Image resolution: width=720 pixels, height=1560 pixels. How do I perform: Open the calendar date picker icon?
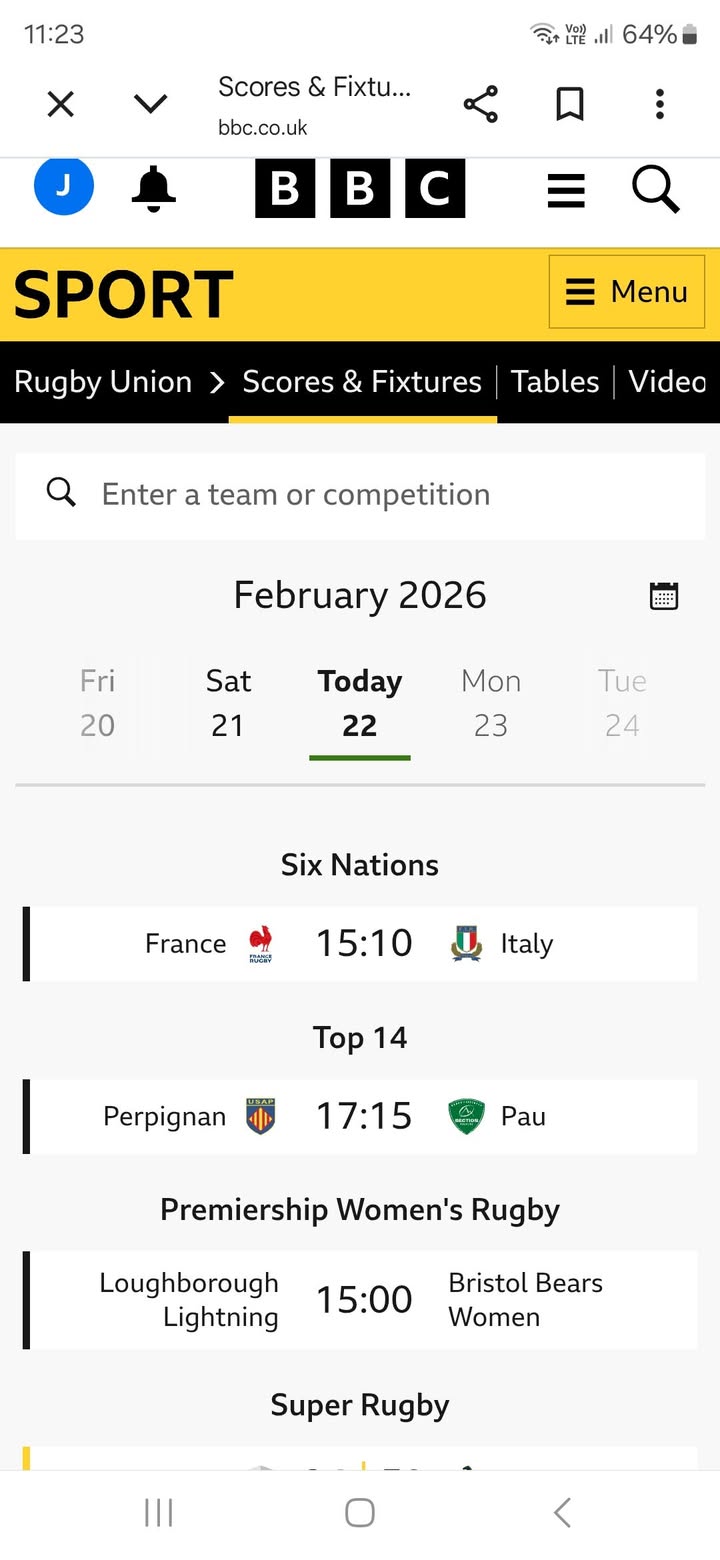click(x=664, y=596)
